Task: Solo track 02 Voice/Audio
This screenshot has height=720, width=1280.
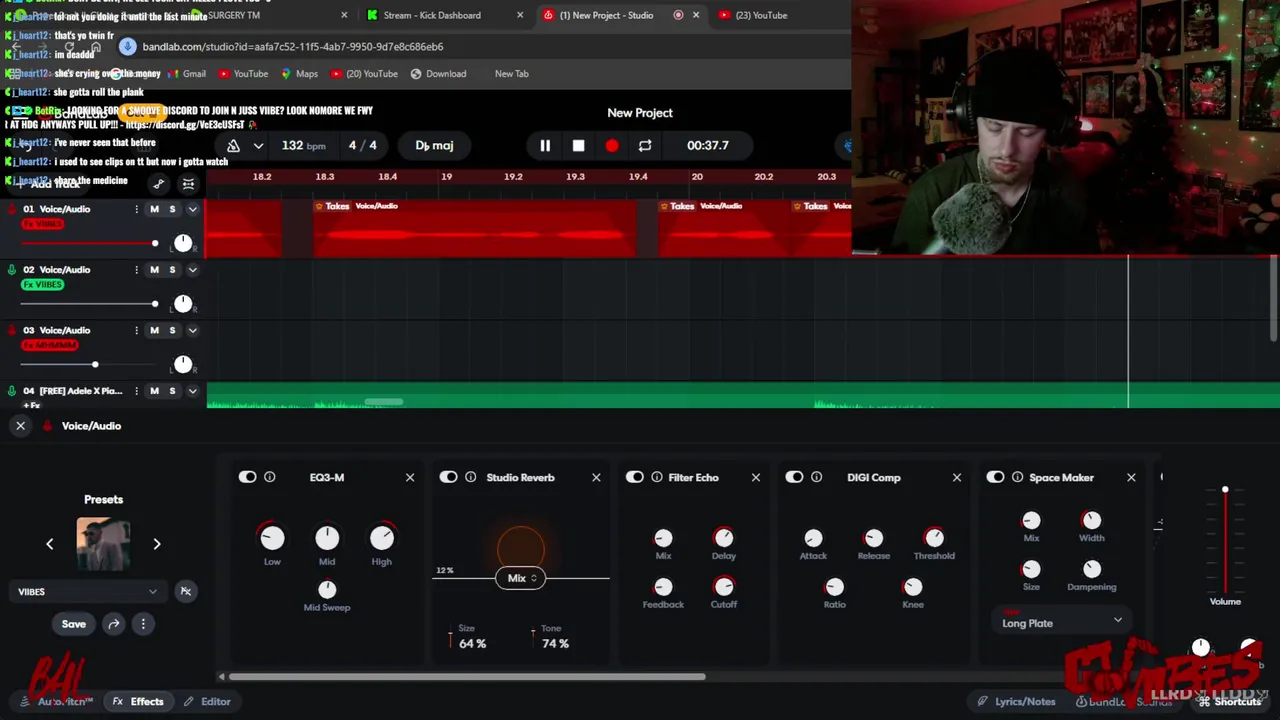Action: point(172,270)
